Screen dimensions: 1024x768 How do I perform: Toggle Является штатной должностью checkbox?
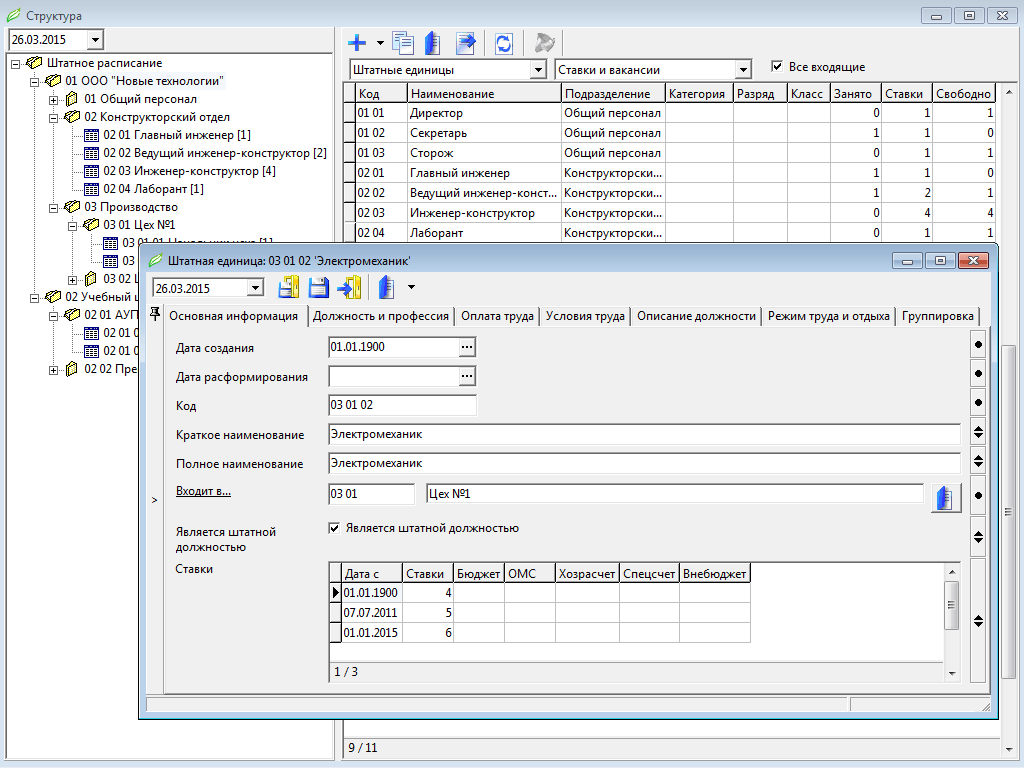(x=334, y=528)
